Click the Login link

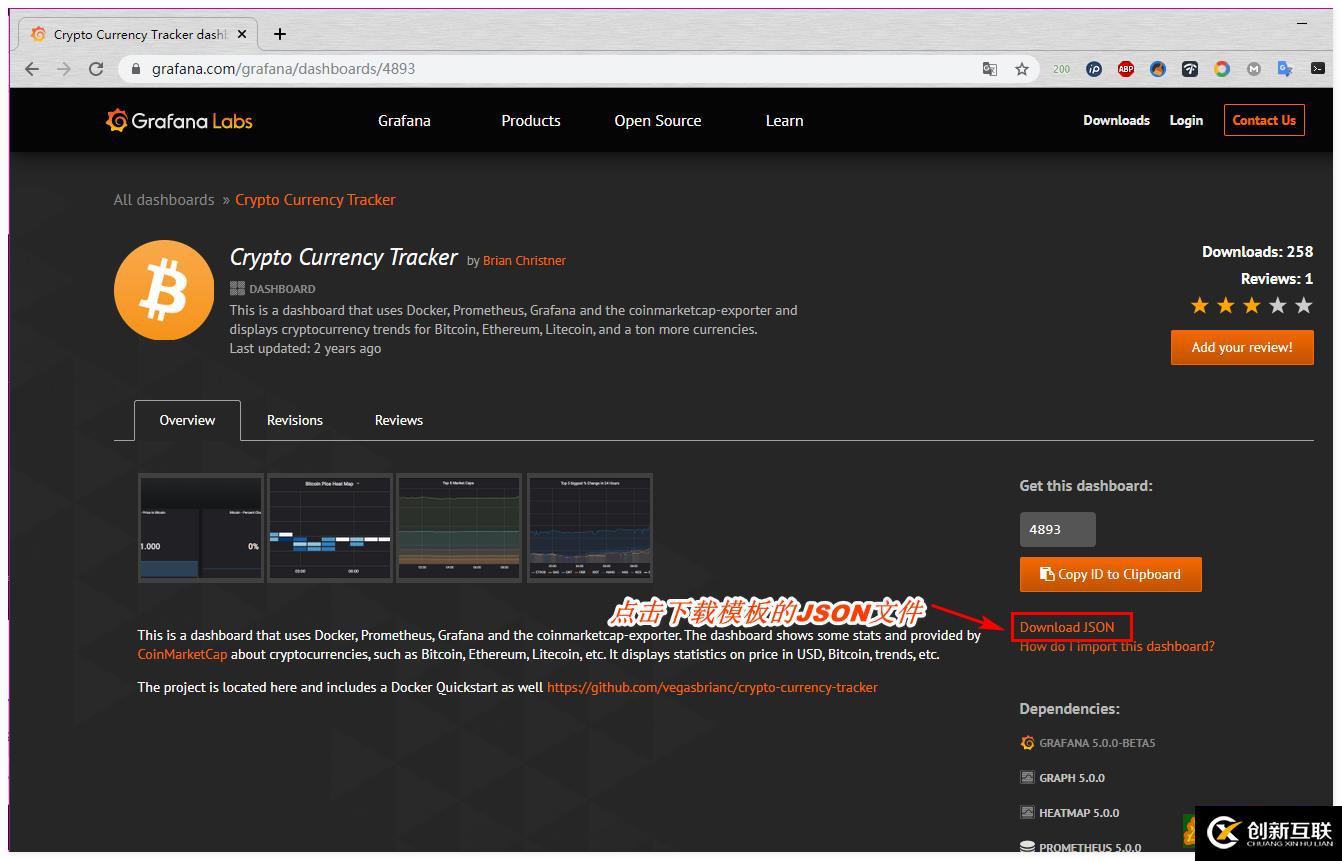[1186, 120]
